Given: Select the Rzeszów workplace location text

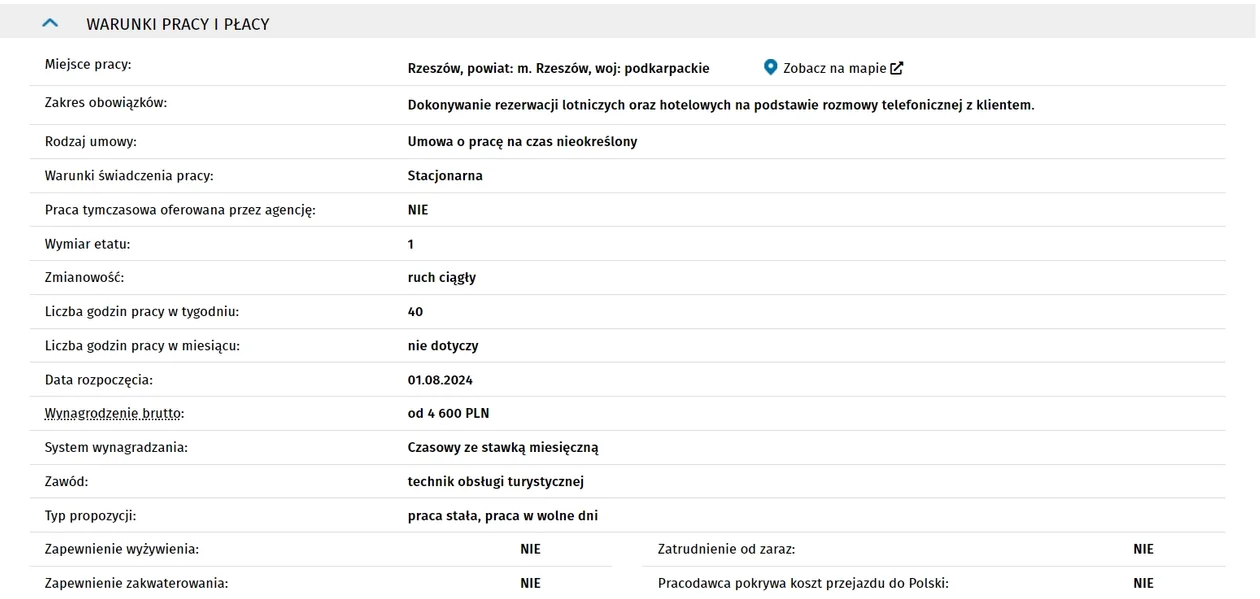Looking at the screenshot, I should [558, 68].
